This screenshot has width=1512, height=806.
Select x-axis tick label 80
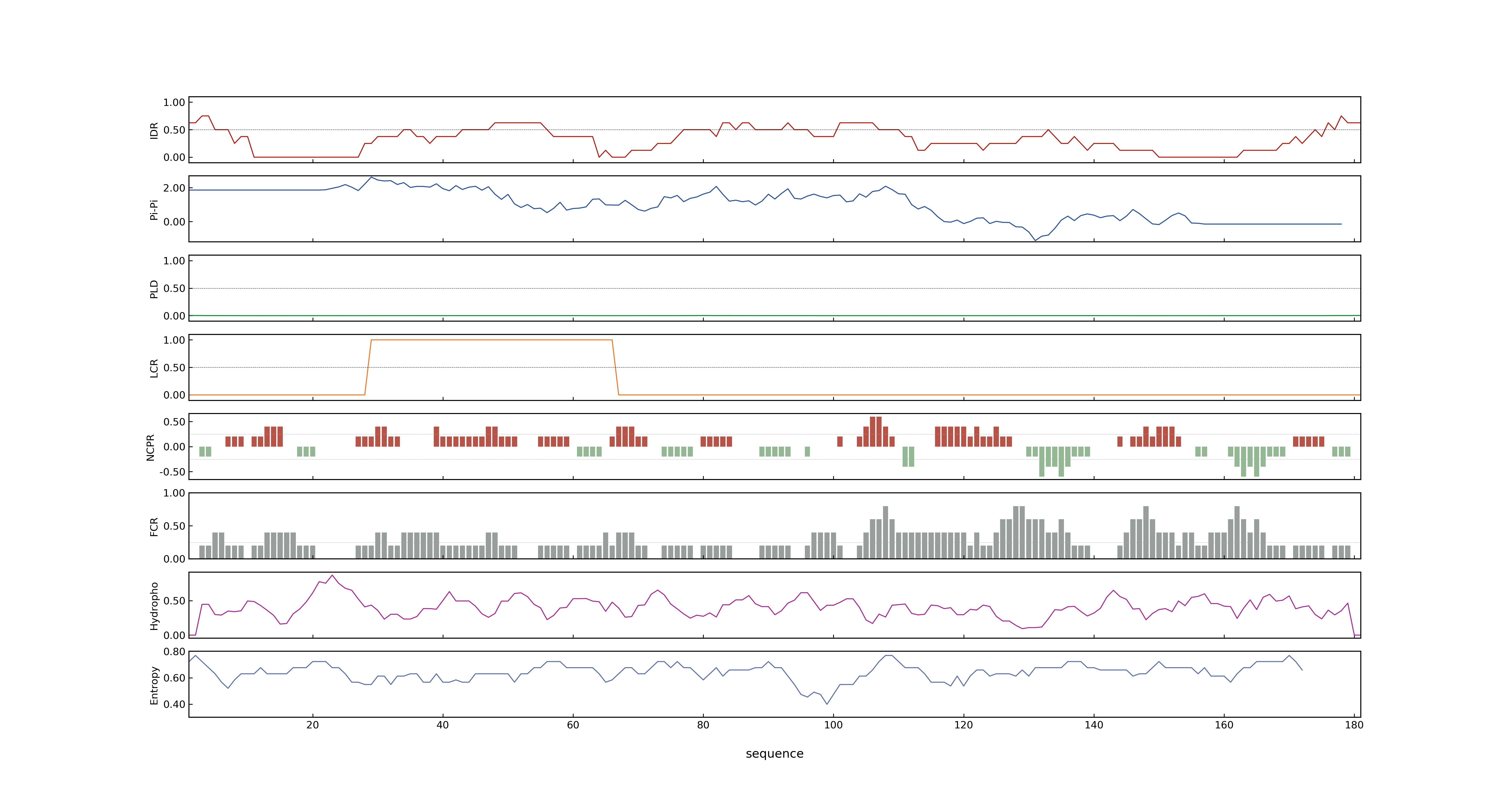click(703, 725)
